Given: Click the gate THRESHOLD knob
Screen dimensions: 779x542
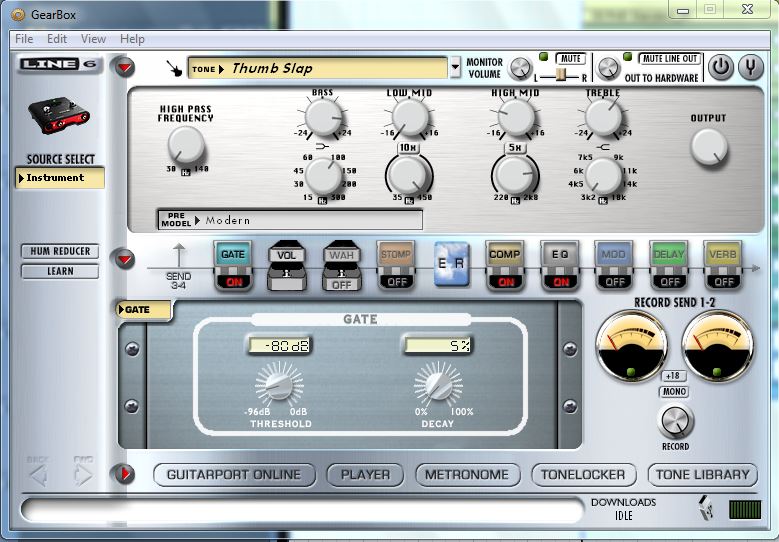Looking at the screenshot, I should [279, 384].
